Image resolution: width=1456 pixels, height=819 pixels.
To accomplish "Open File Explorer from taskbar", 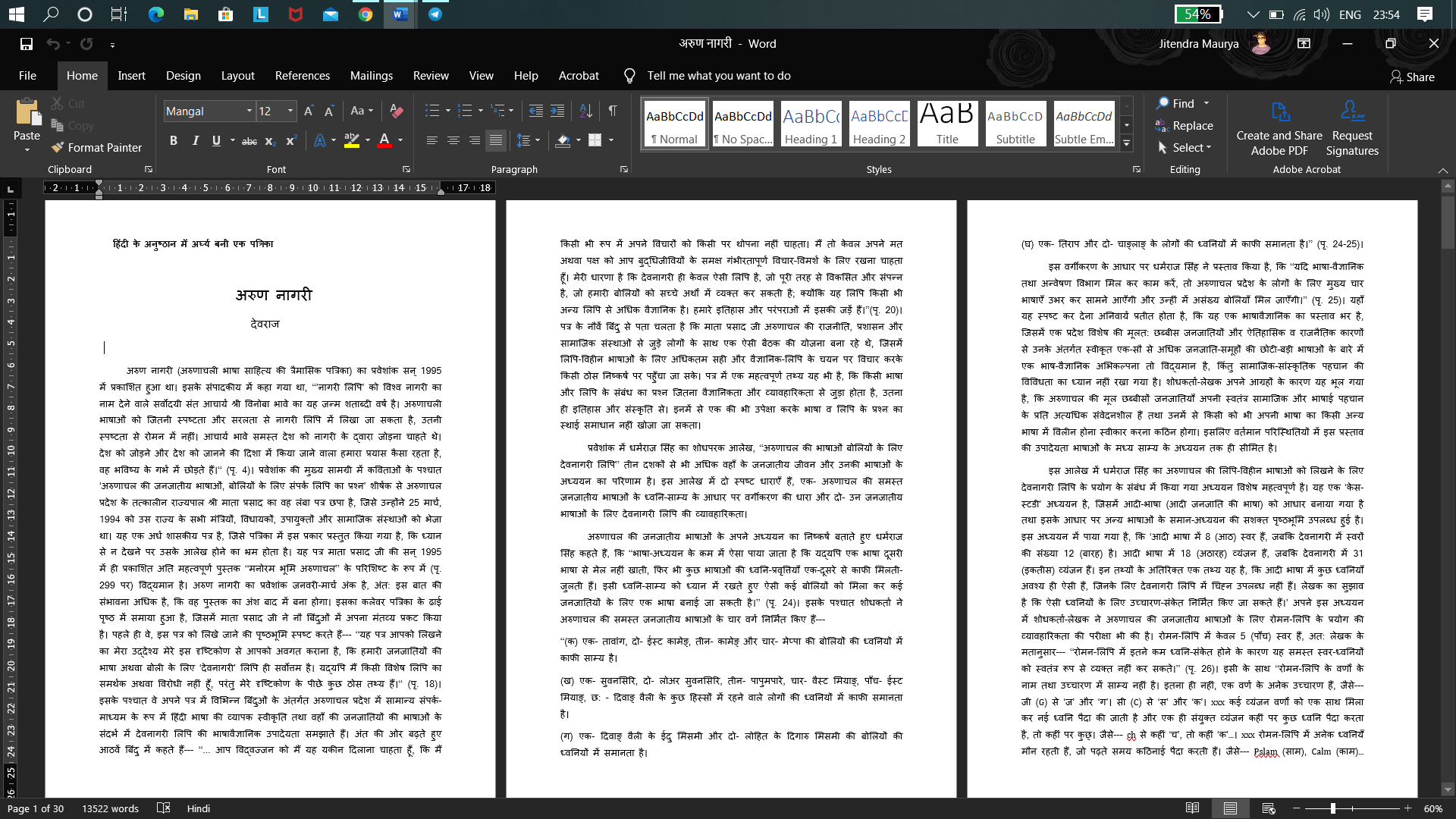I will tap(191, 14).
